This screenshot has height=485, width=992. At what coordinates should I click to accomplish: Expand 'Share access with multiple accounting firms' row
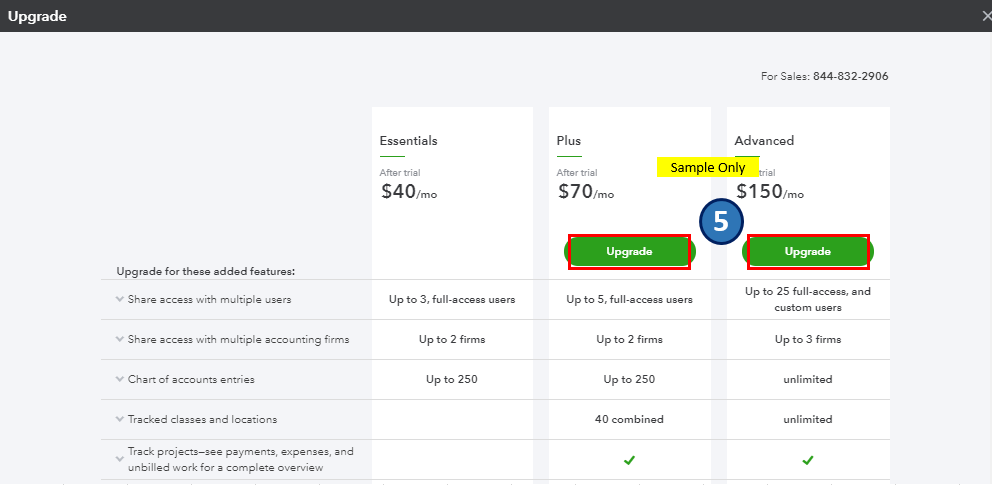click(120, 339)
